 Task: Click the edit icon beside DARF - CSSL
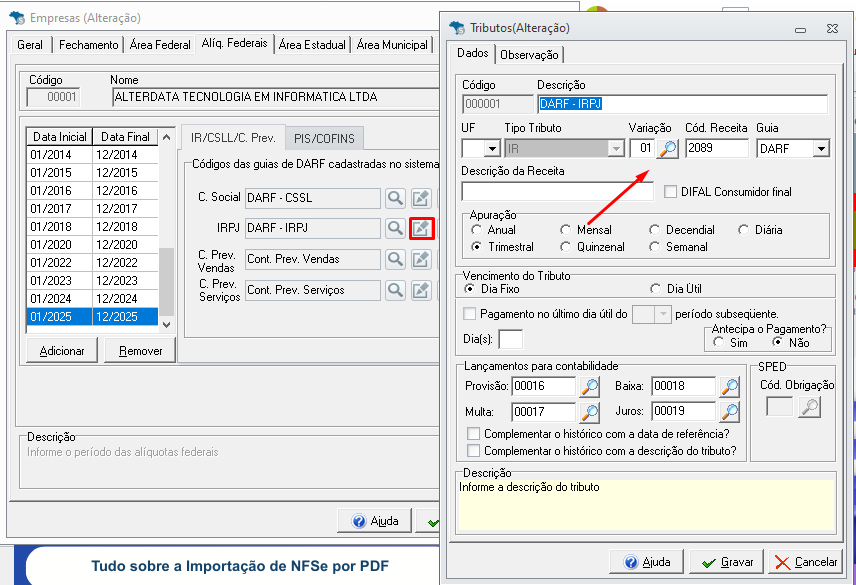(x=421, y=198)
